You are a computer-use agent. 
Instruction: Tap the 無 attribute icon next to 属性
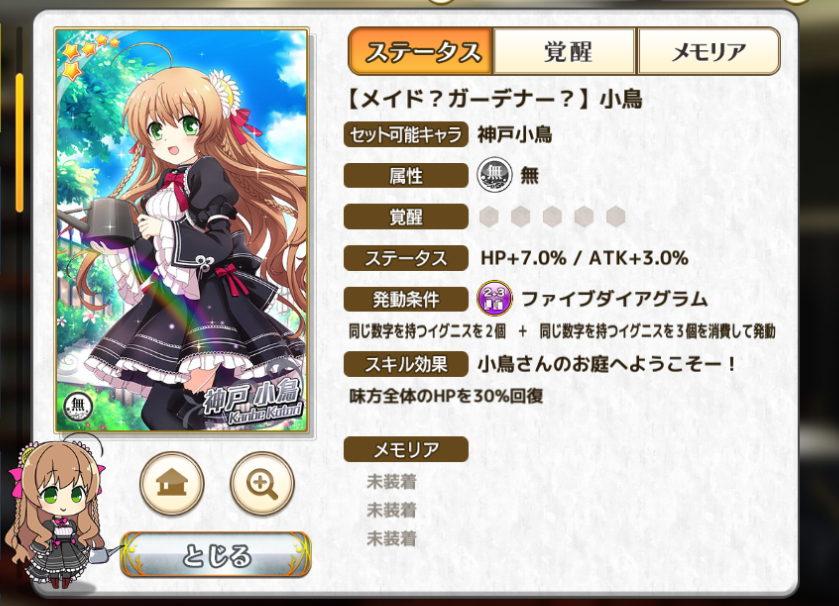pos(494,174)
